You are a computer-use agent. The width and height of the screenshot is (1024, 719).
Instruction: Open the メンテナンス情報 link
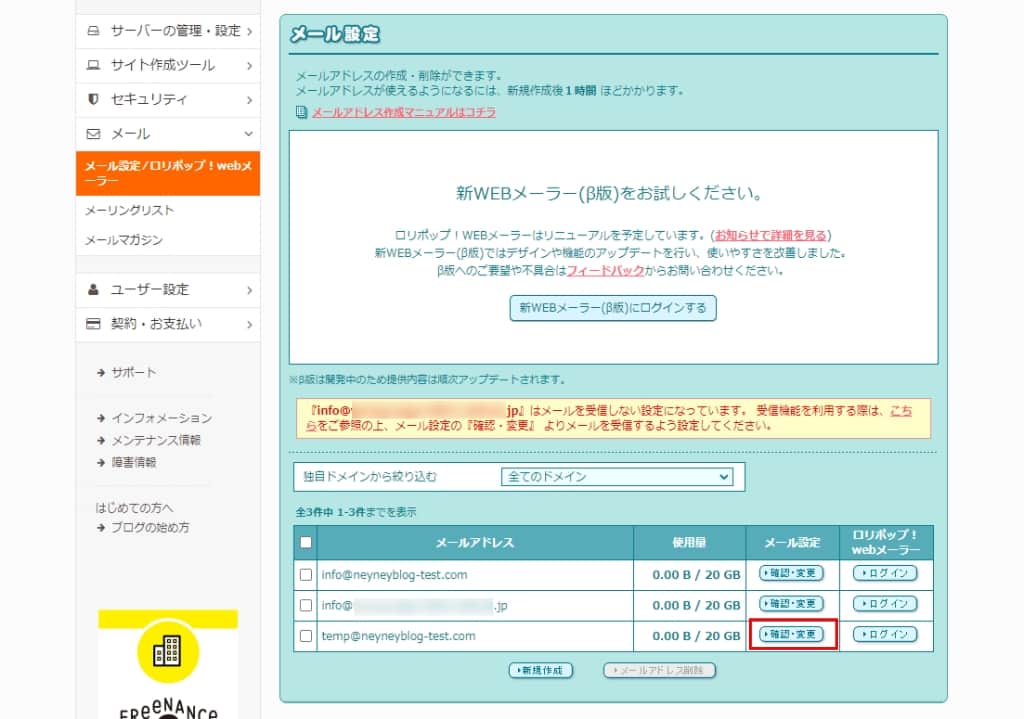pyautogui.click(x=155, y=440)
